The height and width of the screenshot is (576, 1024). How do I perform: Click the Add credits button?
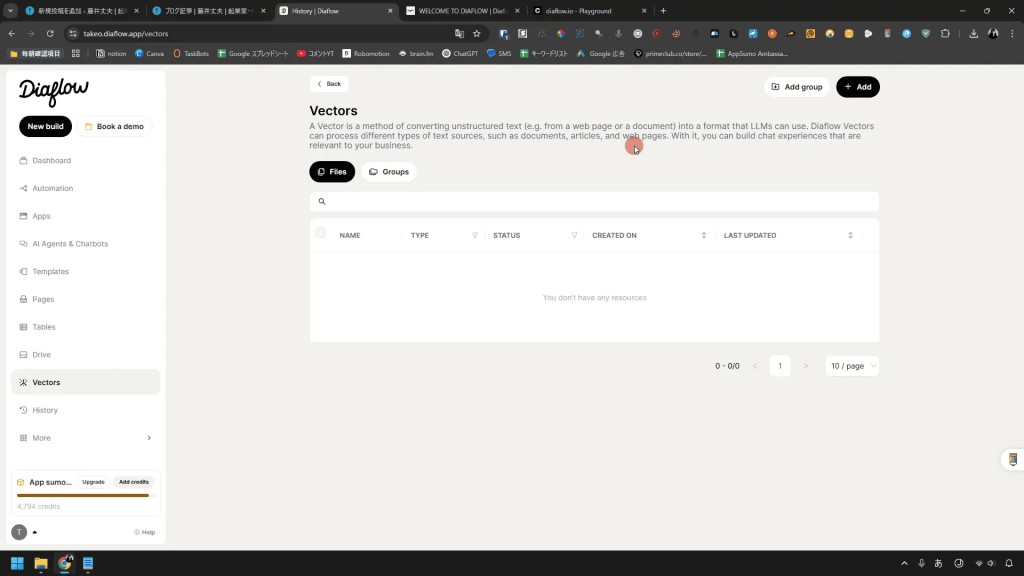pos(134,482)
